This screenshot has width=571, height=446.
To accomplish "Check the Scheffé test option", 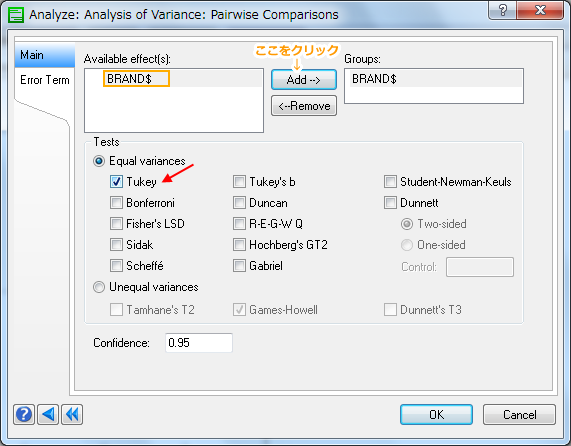I will click(x=116, y=265).
